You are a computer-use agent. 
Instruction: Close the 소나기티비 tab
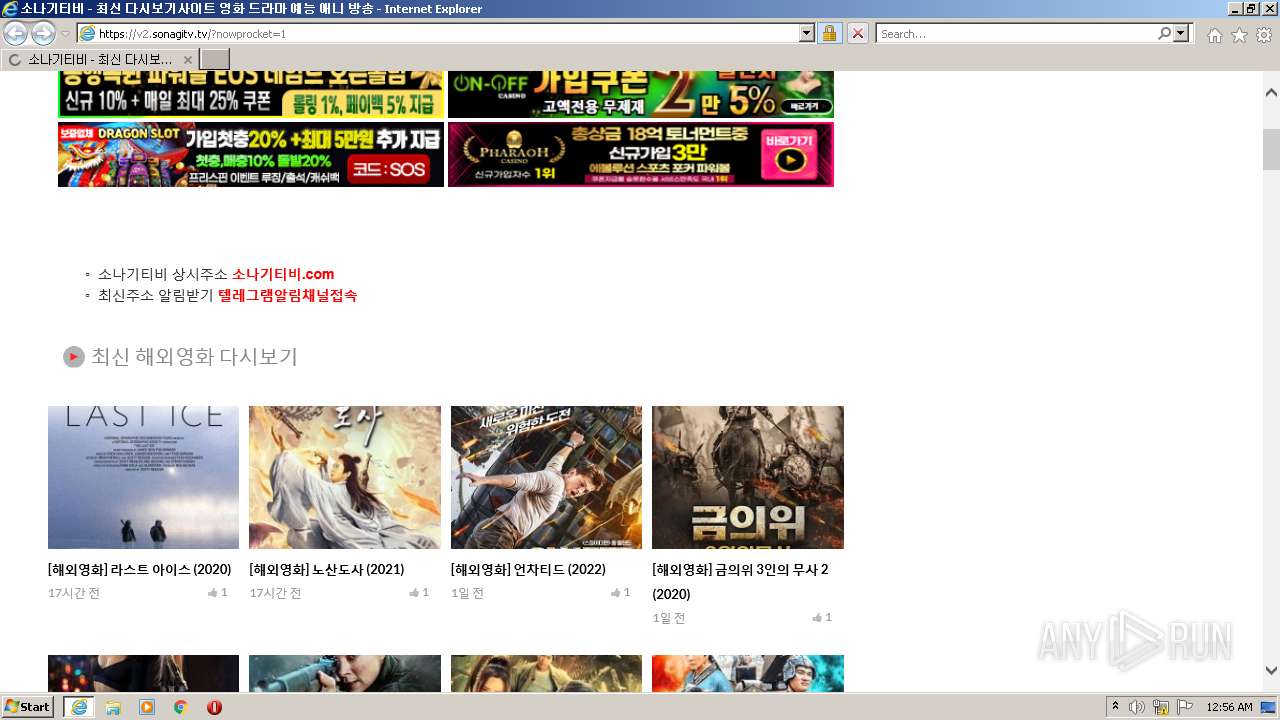tap(187, 60)
